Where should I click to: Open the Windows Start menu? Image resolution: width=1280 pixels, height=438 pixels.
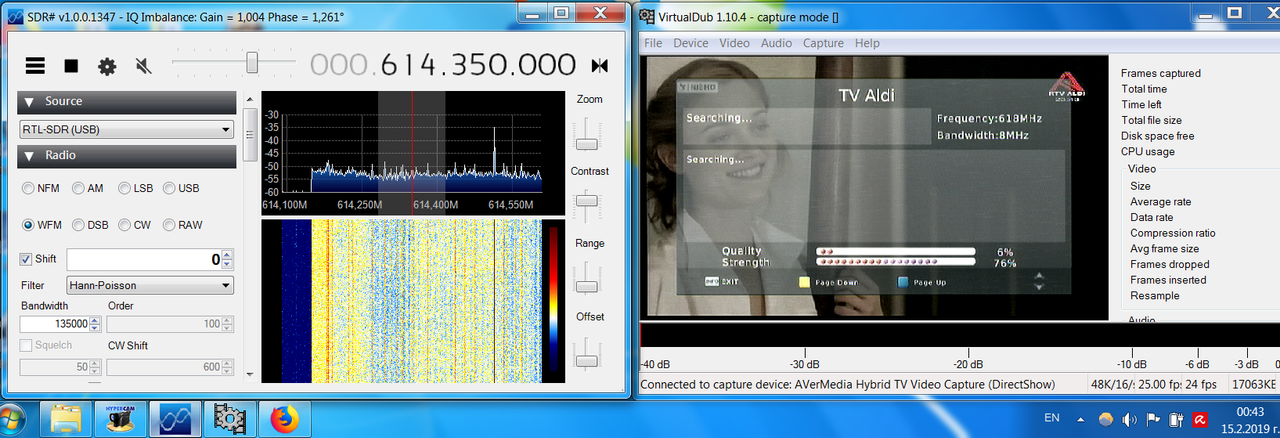click(14, 418)
